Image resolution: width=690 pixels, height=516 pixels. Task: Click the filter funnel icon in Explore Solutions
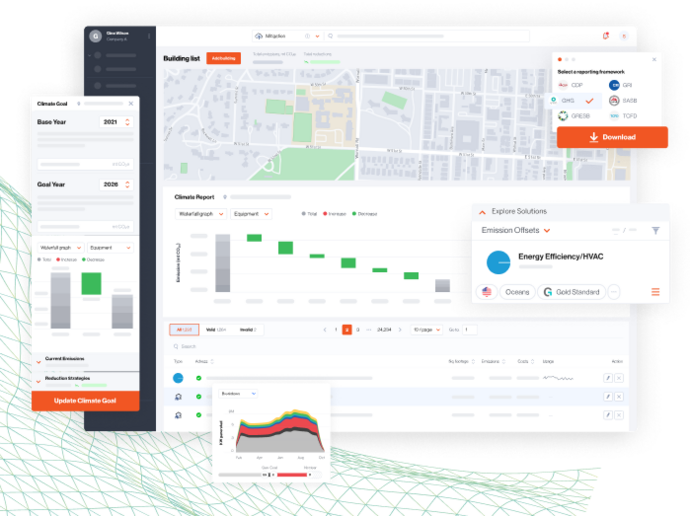point(656,231)
